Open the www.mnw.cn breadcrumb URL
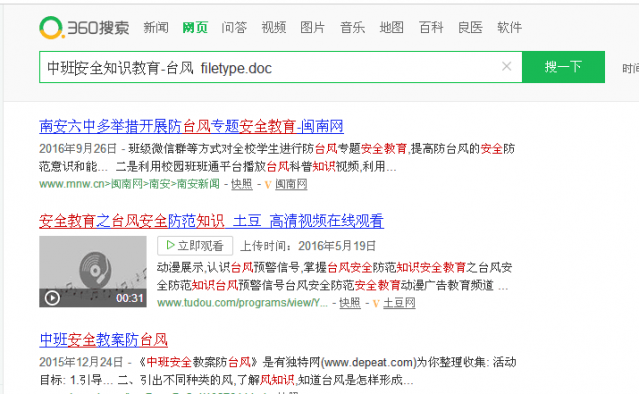Image resolution: width=639 pixels, height=394 pixels. [129, 184]
